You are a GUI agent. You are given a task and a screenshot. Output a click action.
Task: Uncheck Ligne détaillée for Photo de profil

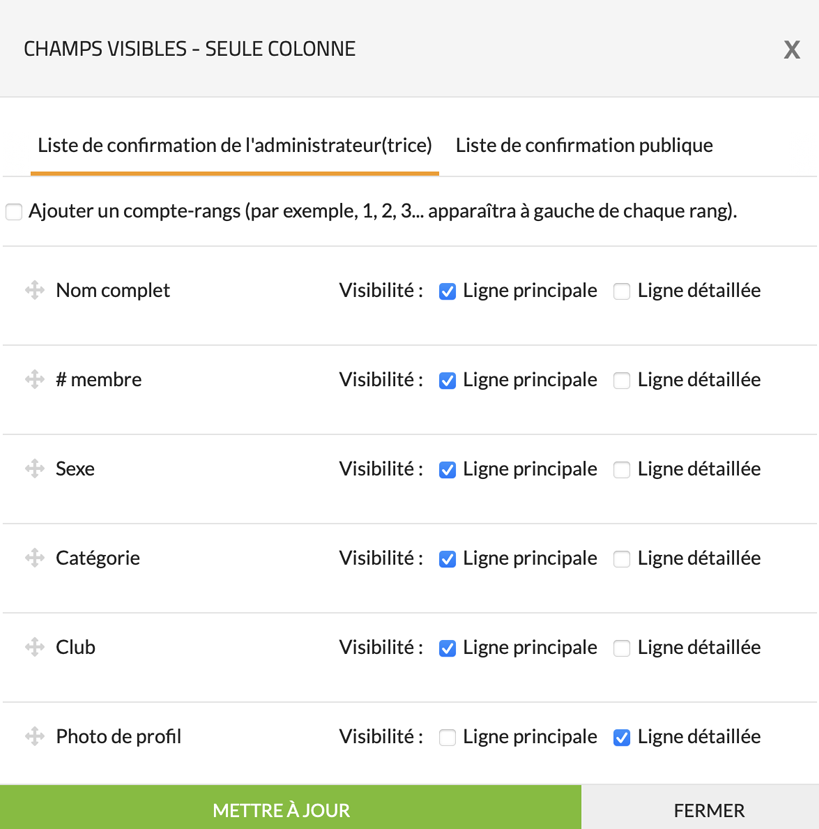click(x=622, y=738)
